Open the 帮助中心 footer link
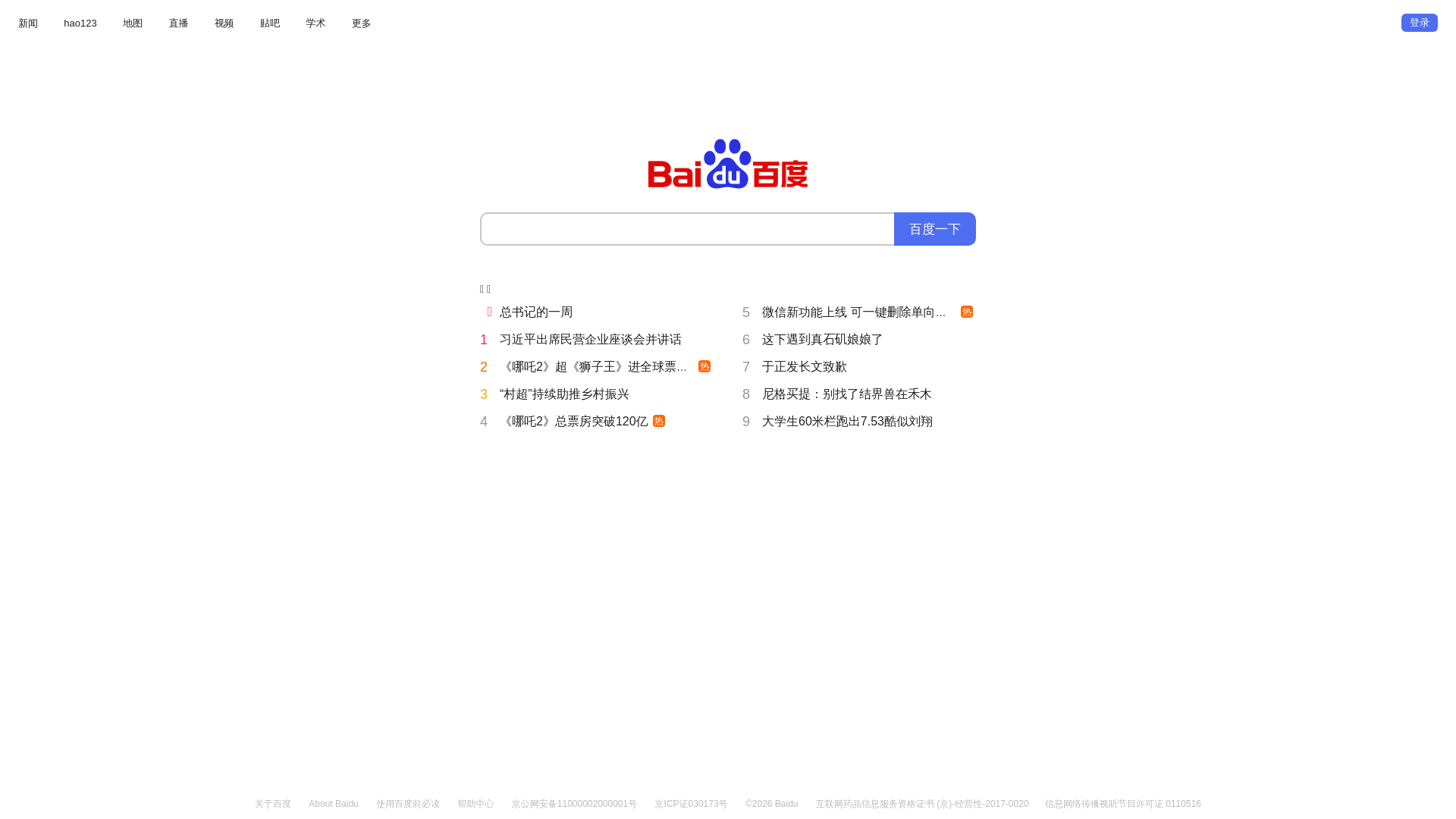The image size is (1456, 819). point(475,804)
